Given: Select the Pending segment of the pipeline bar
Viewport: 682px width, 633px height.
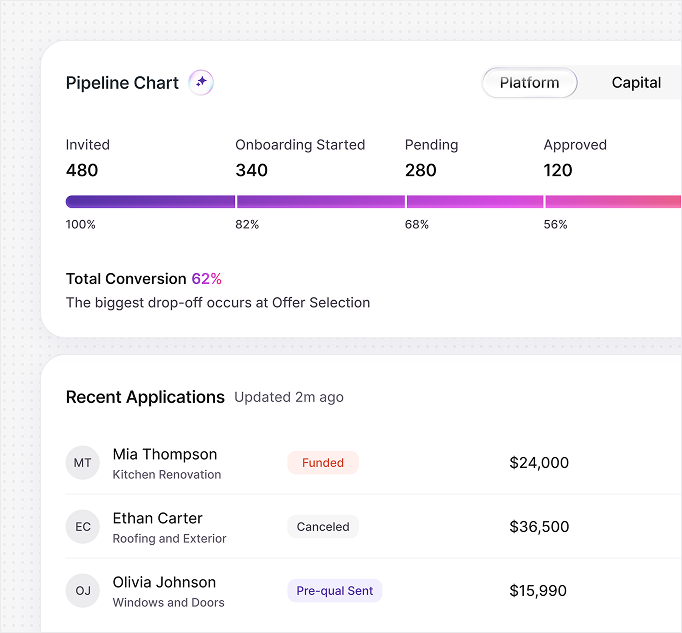Looking at the screenshot, I should pos(475,201).
